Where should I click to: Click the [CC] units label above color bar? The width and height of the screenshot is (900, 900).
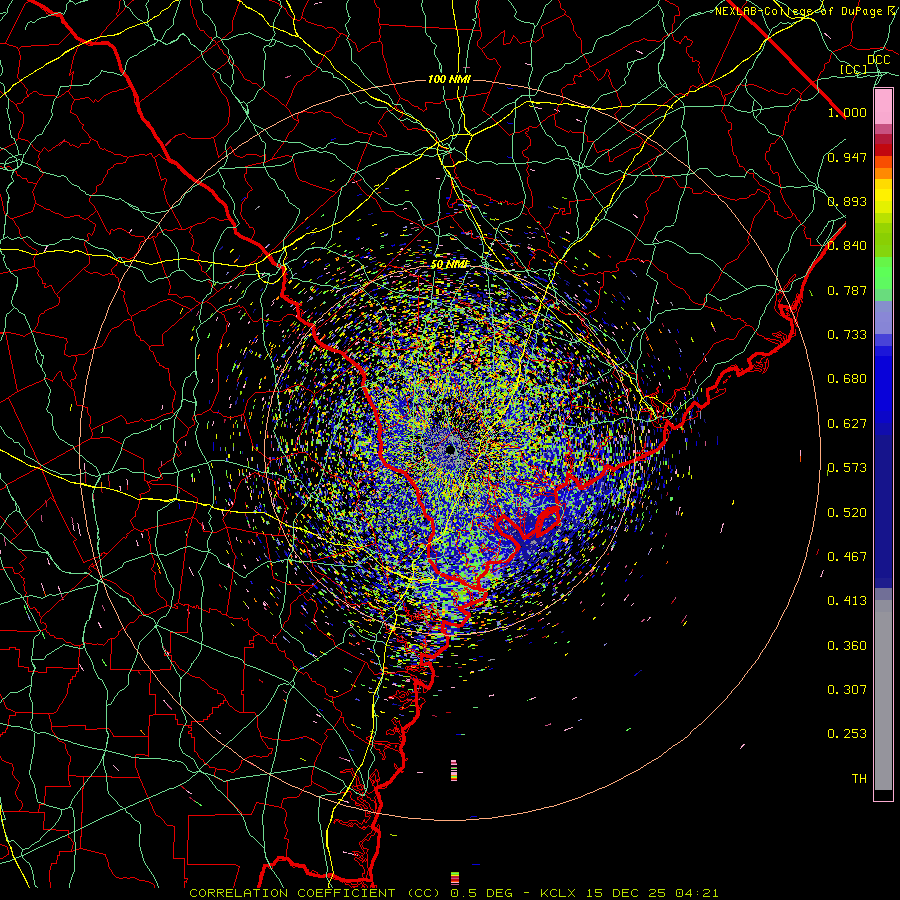(x=854, y=70)
